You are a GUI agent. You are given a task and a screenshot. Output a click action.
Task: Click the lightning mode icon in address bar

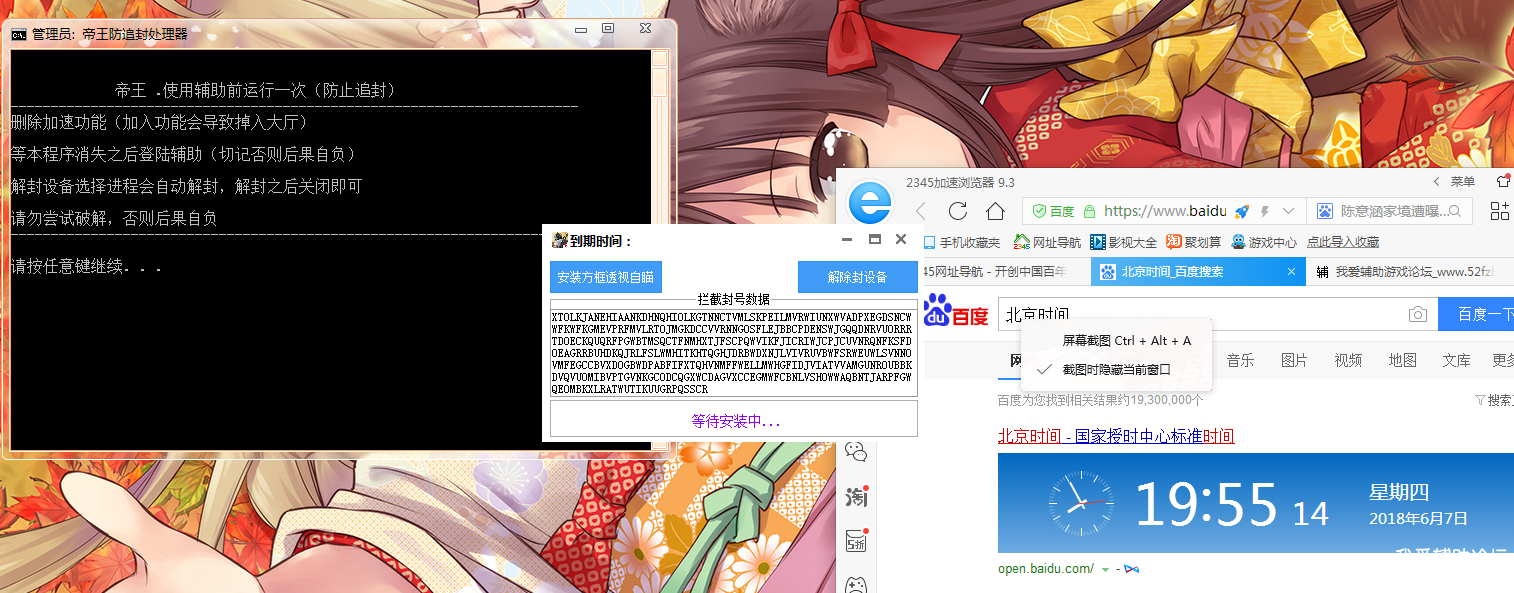tap(1265, 211)
